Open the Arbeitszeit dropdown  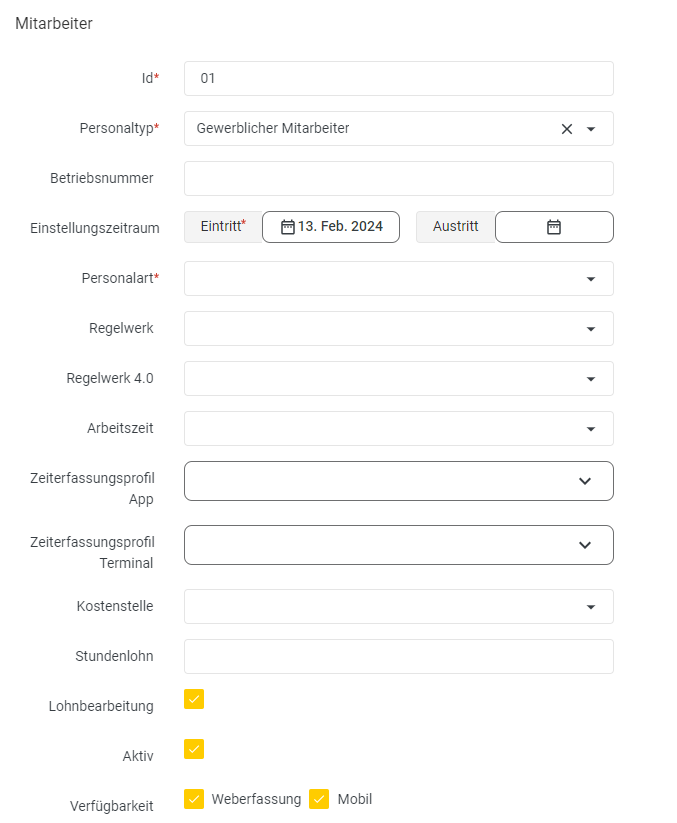399,428
